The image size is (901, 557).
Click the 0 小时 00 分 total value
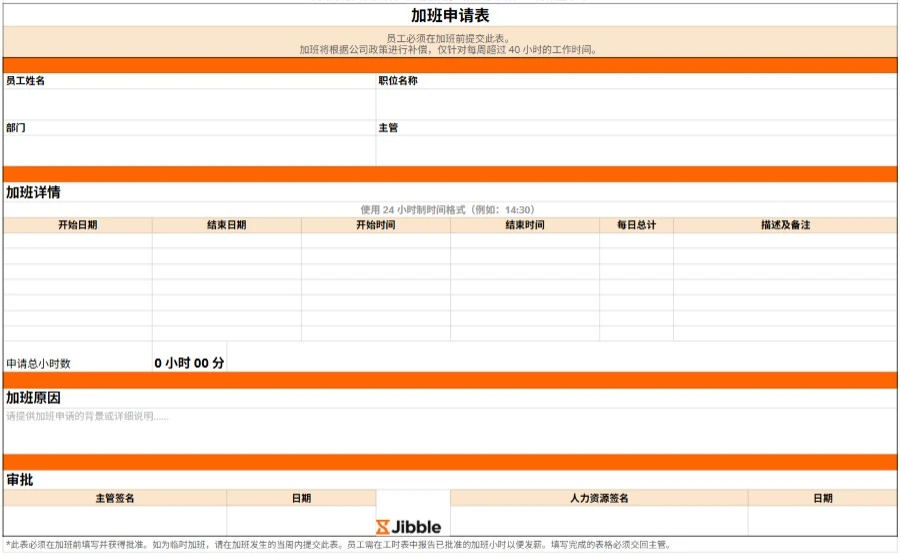189,363
